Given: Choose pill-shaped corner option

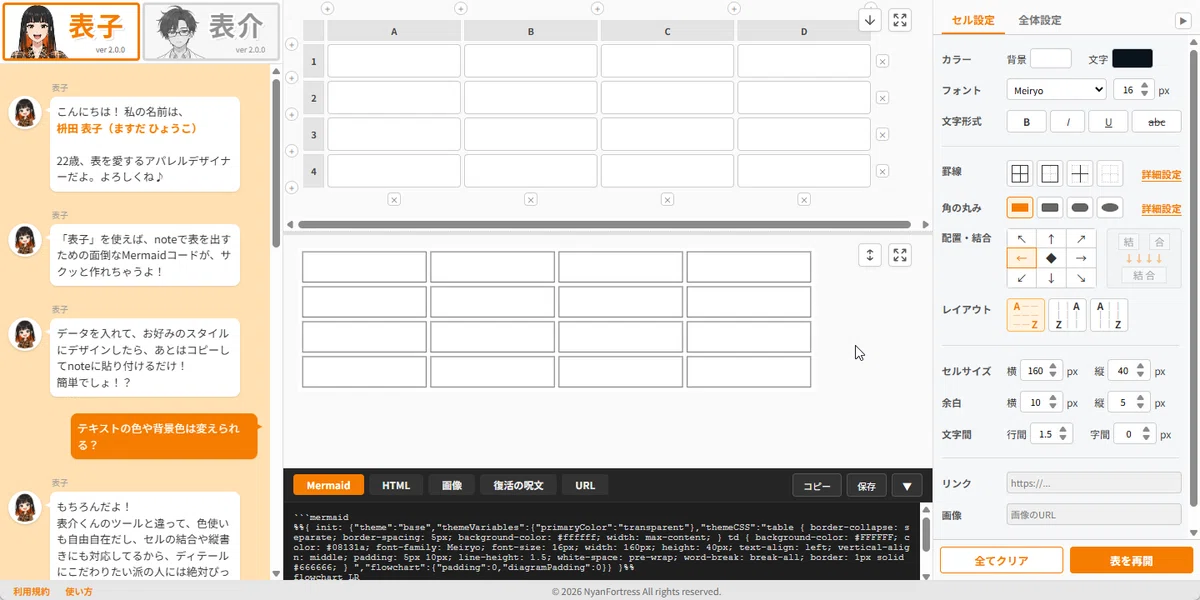Looking at the screenshot, I should coord(1080,208).
